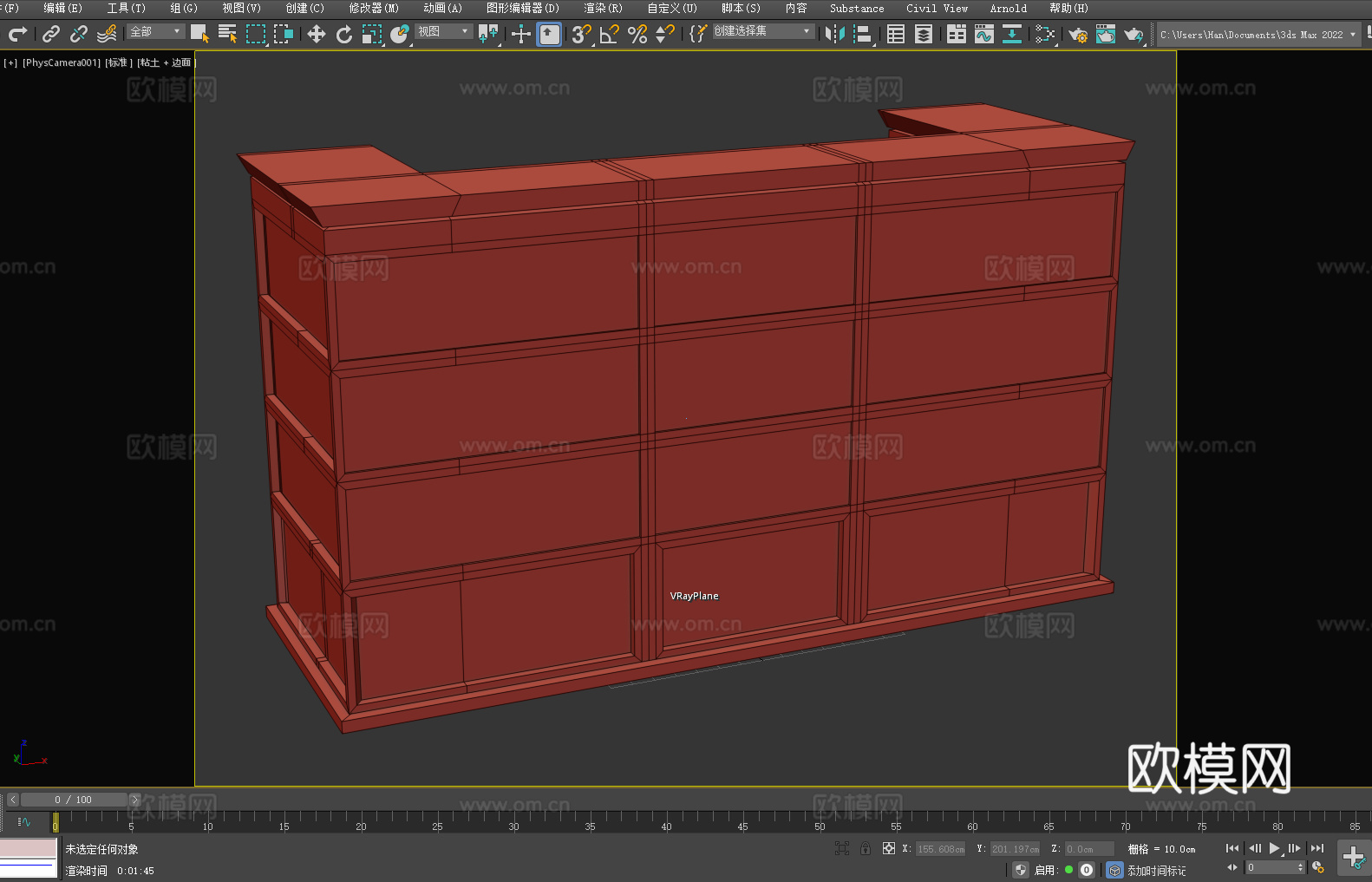Open Select by Name list
The width and height of the screenshot is (1372, 882).
coord(228,34)
